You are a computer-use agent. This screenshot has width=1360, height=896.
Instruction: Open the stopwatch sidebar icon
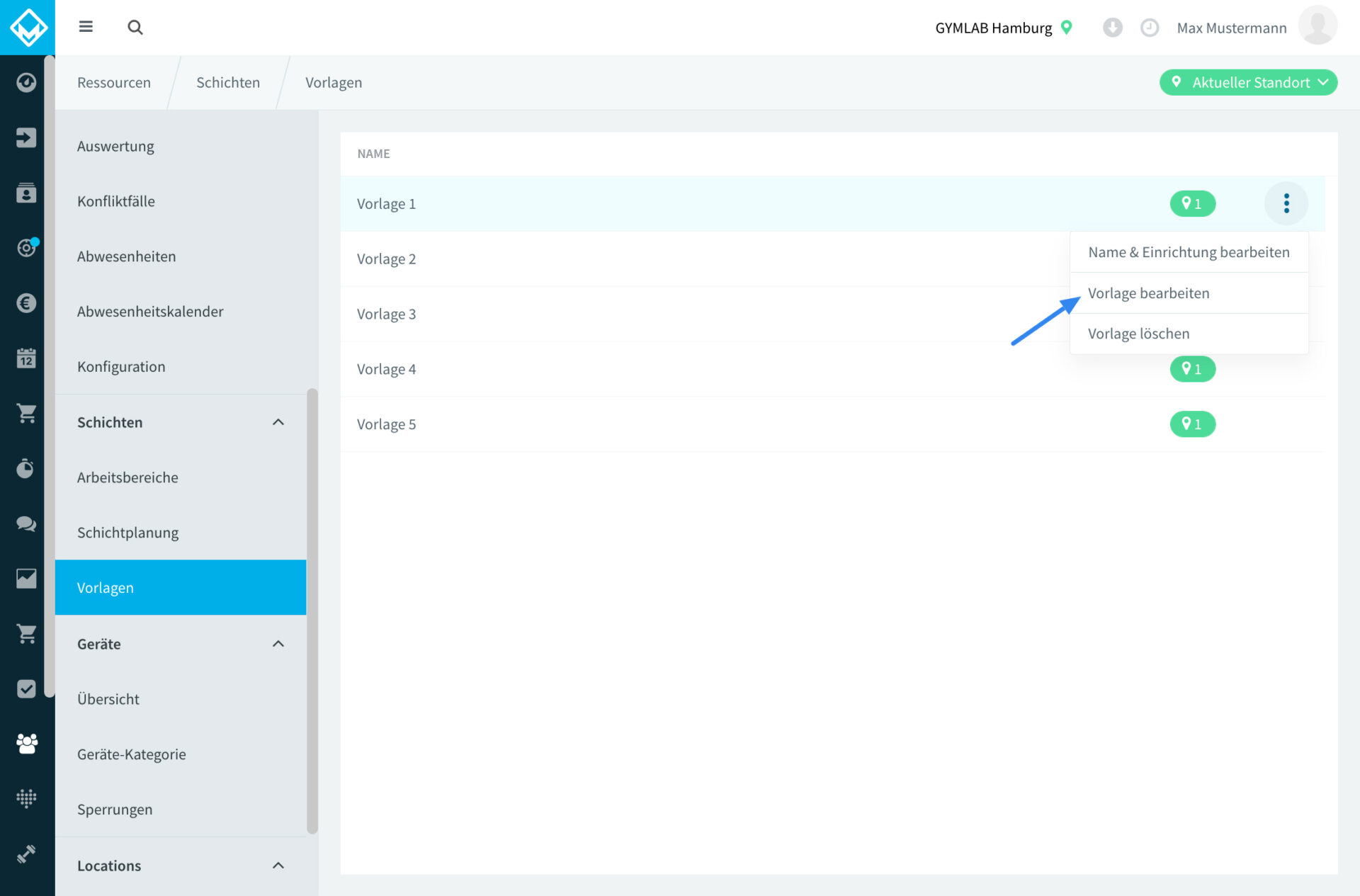(x=26, y=468)
